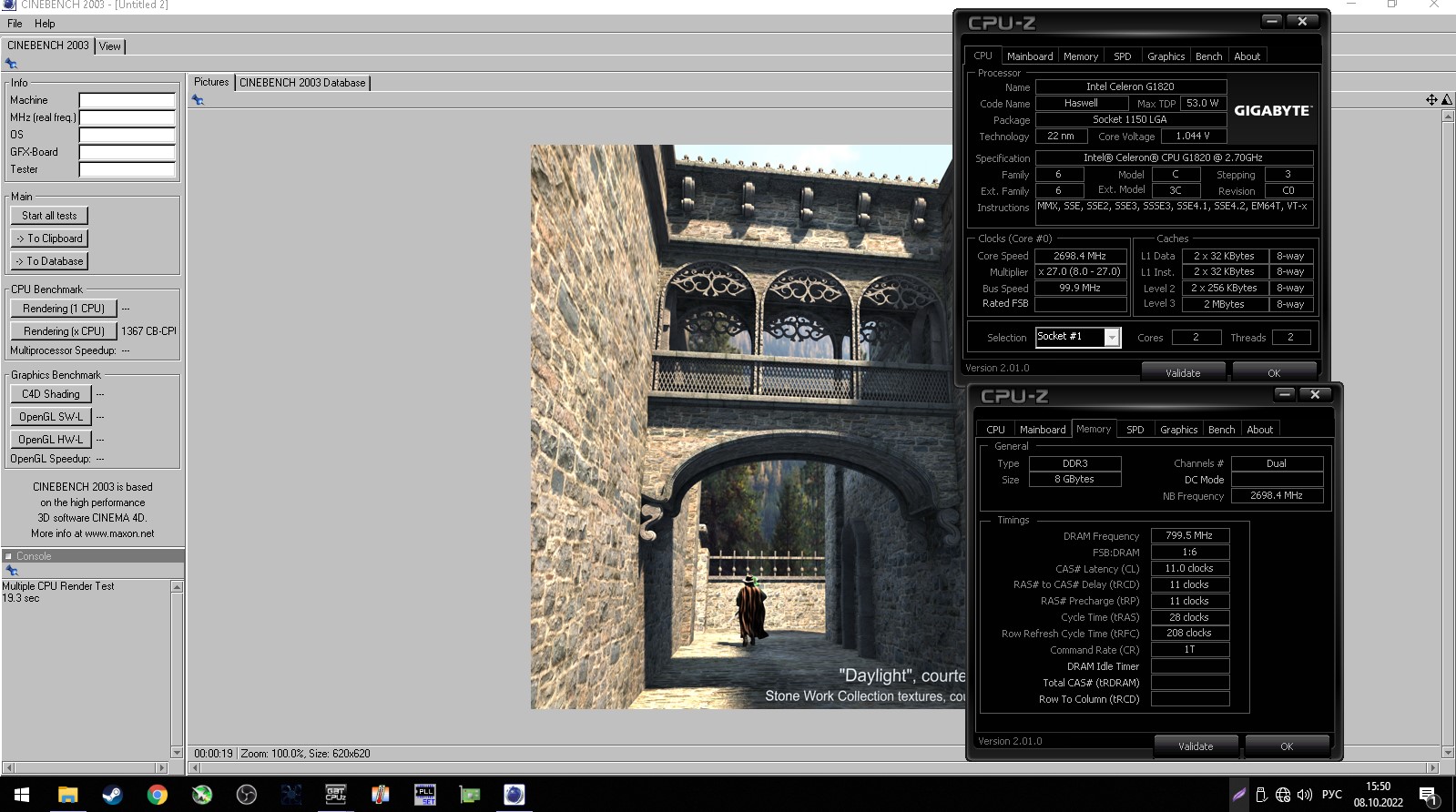Click the Start all tests button
This screenshot has width=1456, height=812.
click(49, 216)
